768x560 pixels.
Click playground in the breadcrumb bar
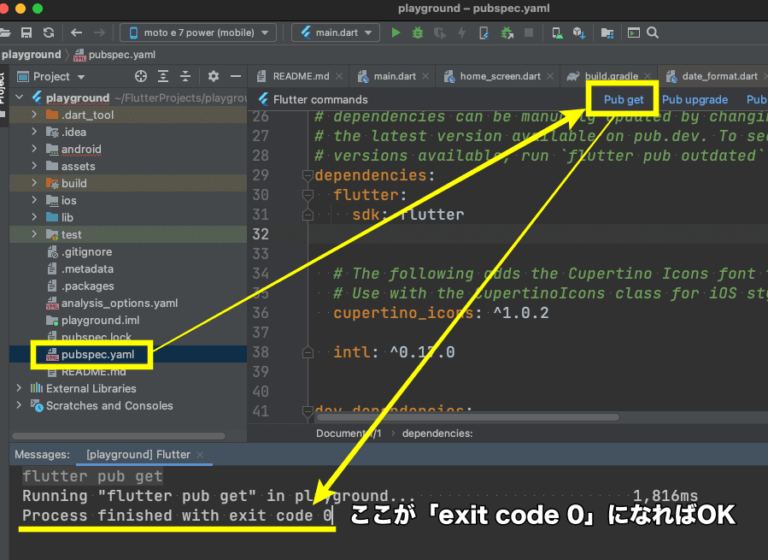click(31, 55)
